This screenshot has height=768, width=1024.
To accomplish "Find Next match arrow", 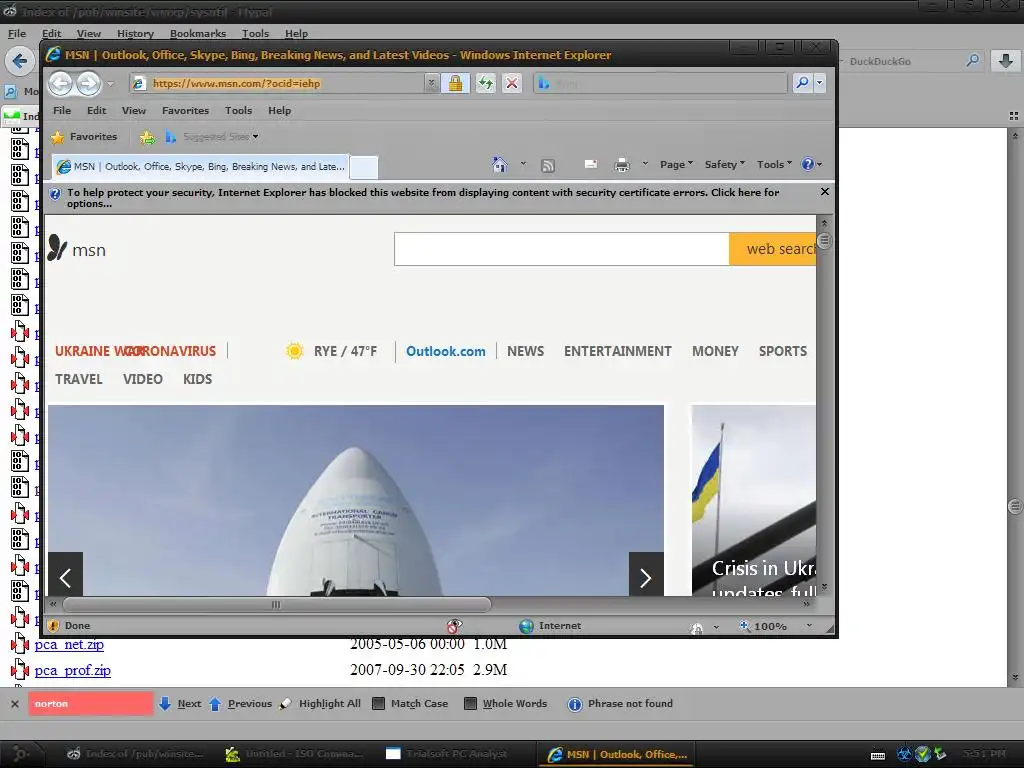I will (x=181, y=703).
